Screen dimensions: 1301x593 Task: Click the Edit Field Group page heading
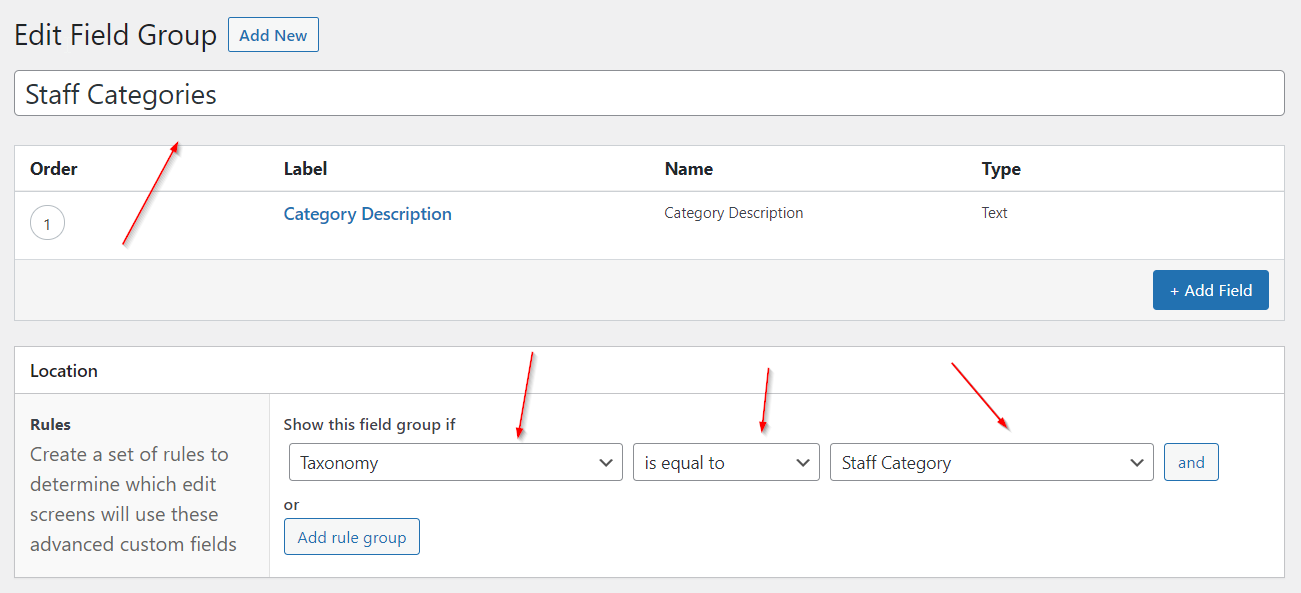tap(115, 36)
